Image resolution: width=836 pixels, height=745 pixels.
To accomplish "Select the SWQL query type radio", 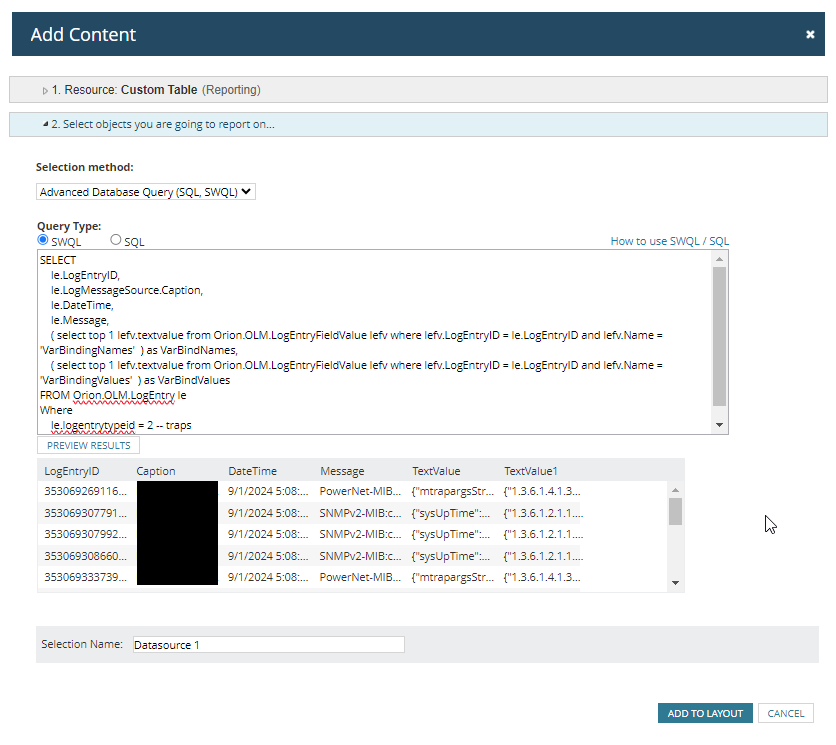I will click(43, 240).
